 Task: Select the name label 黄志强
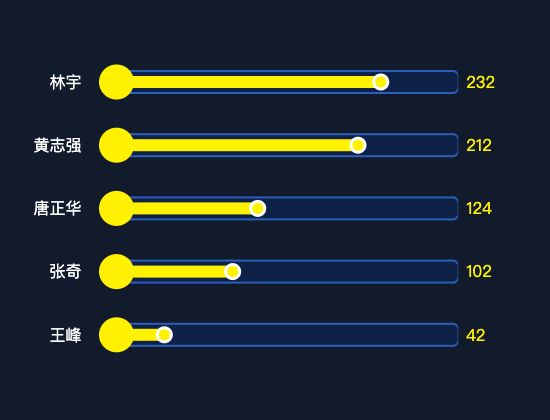click(58, 145)
